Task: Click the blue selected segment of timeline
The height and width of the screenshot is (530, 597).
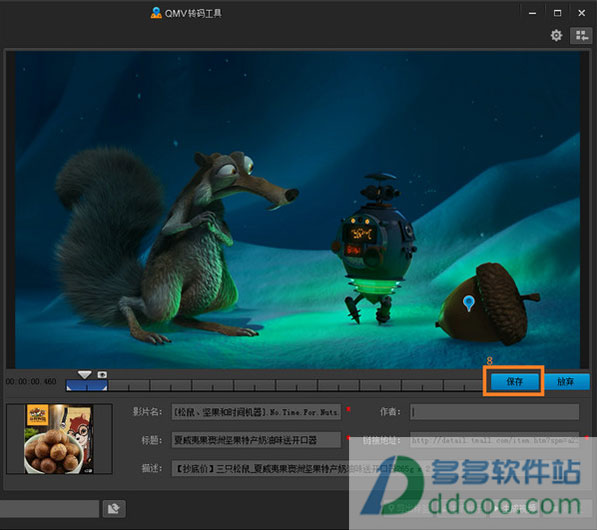Action: (x=87, y=386)
